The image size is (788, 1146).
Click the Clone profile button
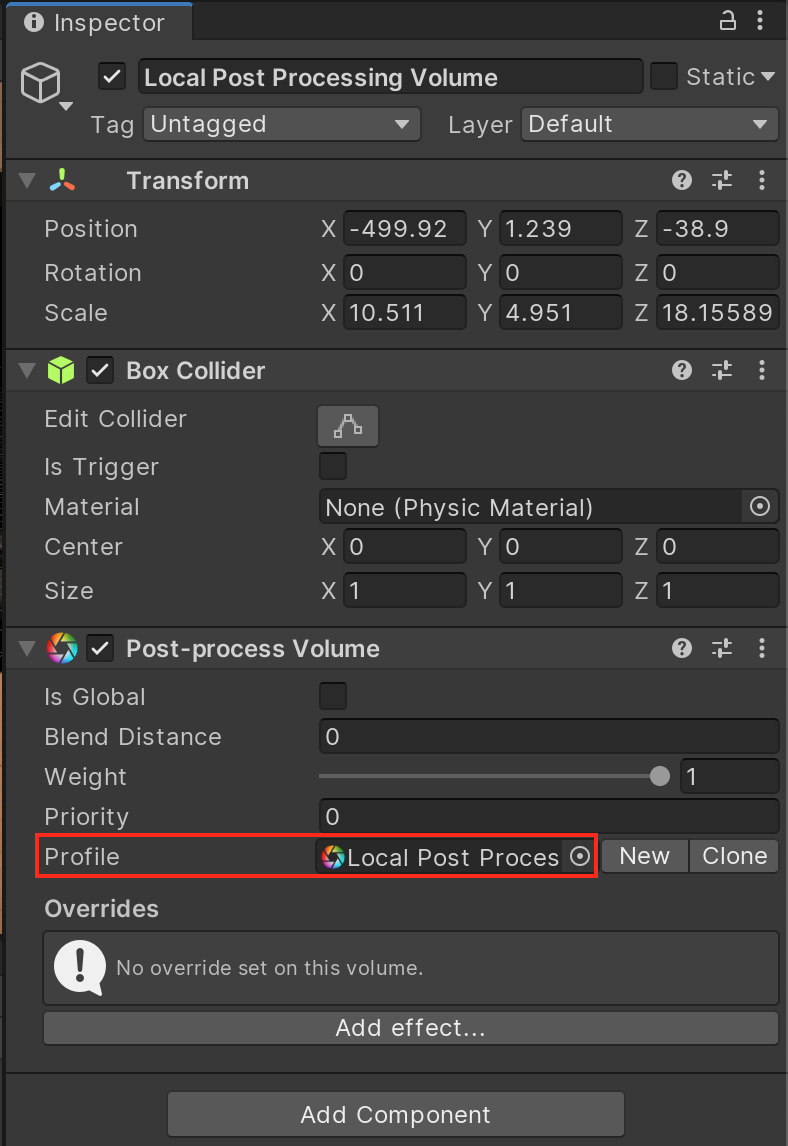[x=734, y=857]
